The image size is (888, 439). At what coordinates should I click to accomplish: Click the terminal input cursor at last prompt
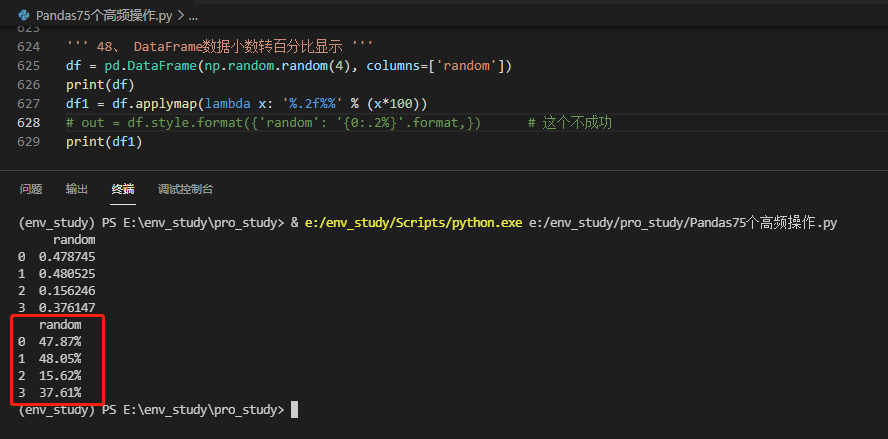294,410
